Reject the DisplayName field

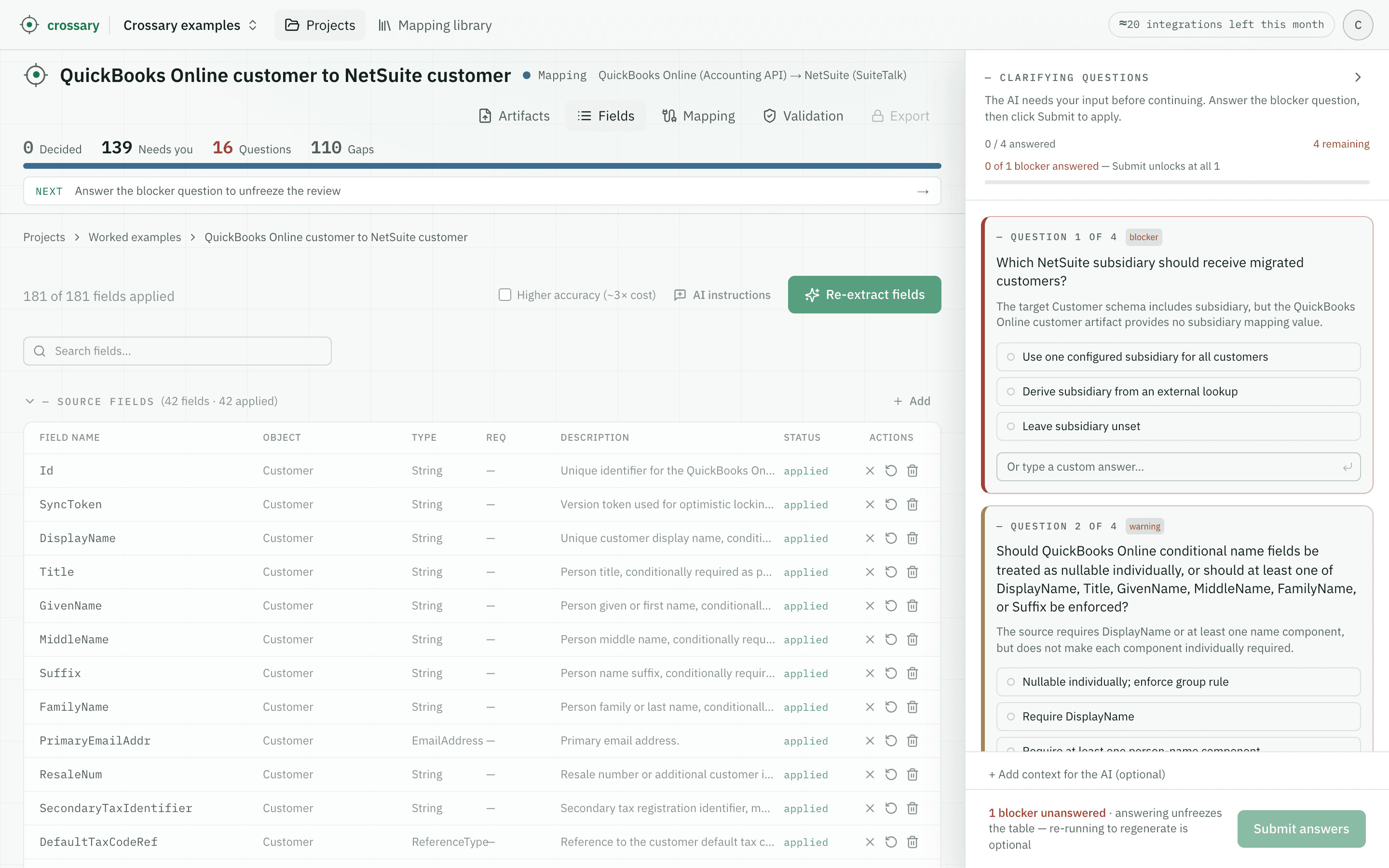click(870, 539)
